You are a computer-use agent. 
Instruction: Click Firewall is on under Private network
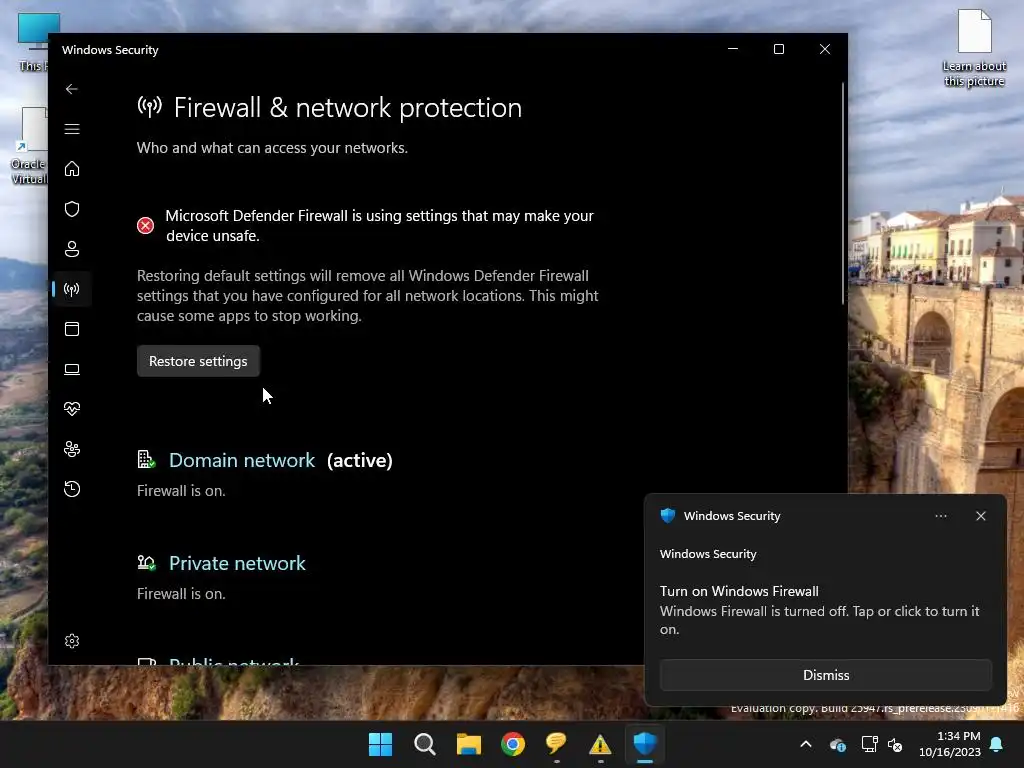point(181,594)
